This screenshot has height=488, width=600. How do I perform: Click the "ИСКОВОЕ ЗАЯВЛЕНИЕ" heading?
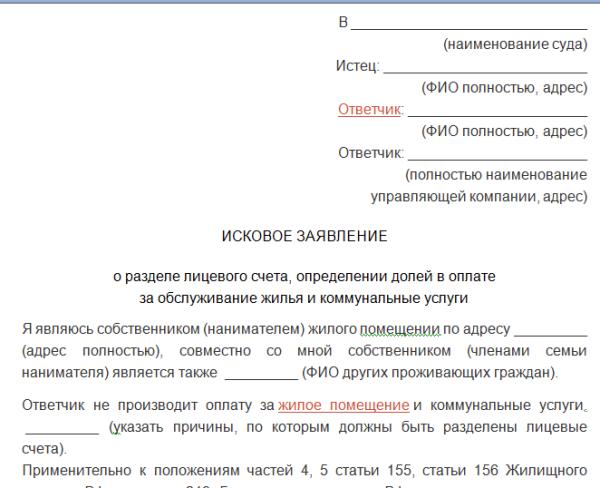click(x=303, y=237)
